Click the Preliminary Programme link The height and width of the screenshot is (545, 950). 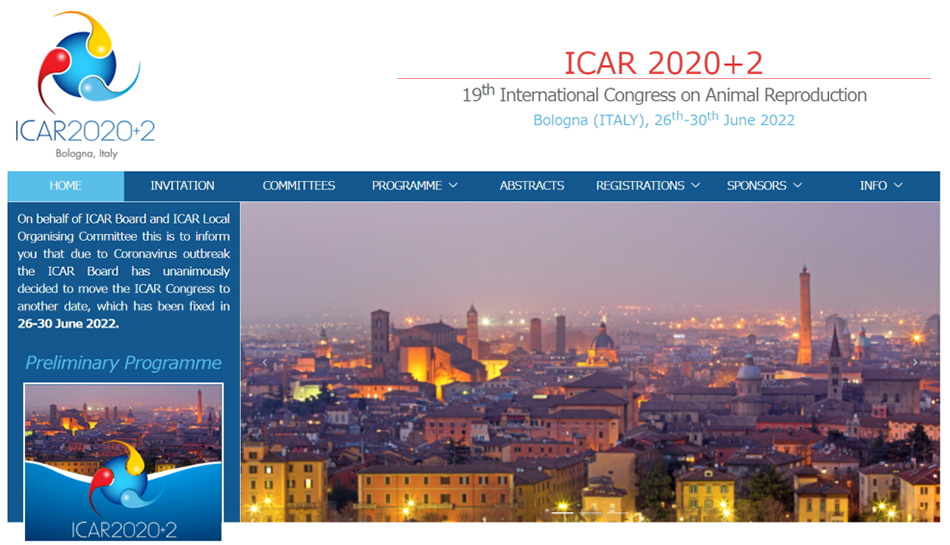tap(123, 363)
